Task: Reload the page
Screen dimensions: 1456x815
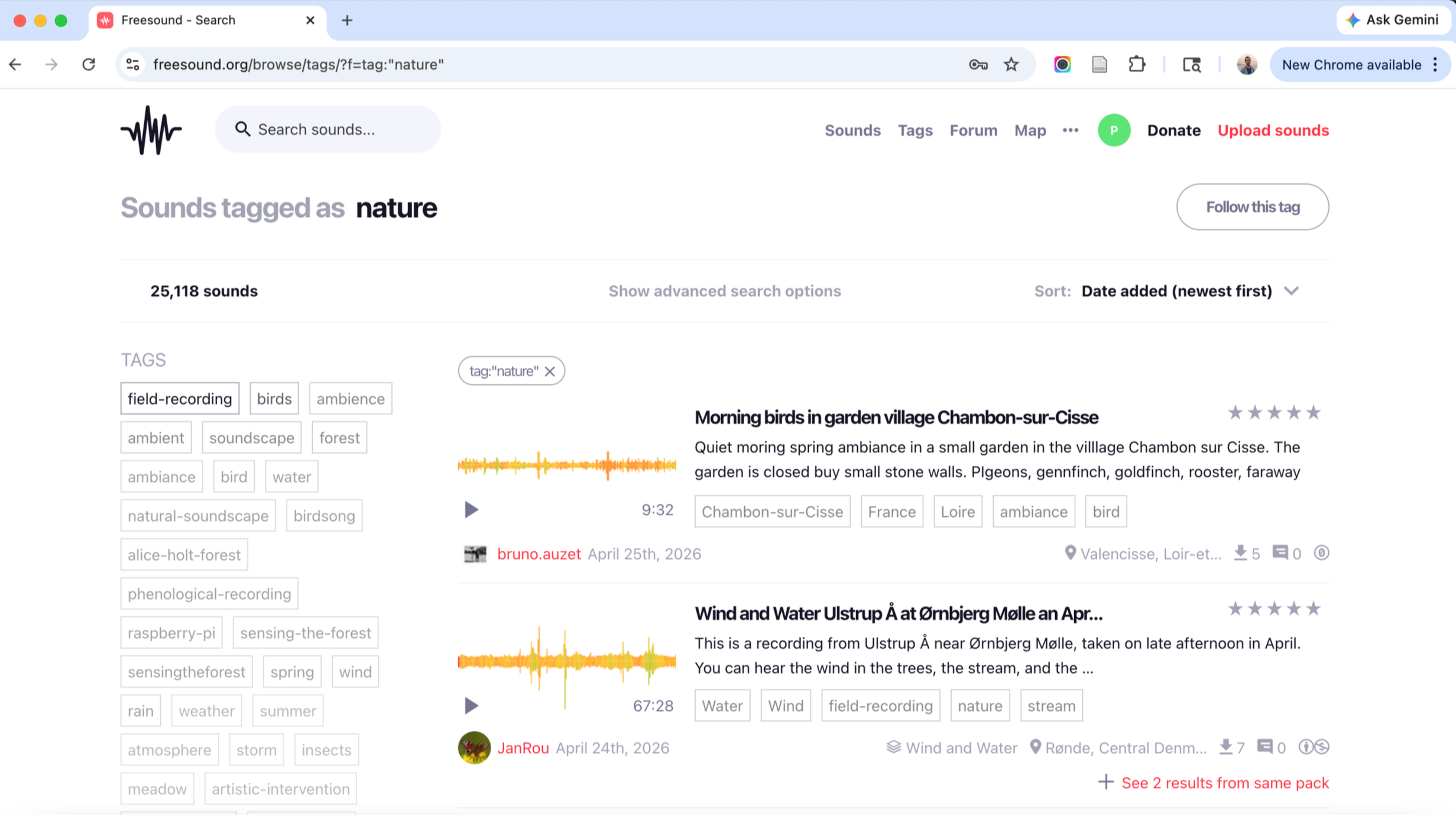Action: tap(89, 64)
